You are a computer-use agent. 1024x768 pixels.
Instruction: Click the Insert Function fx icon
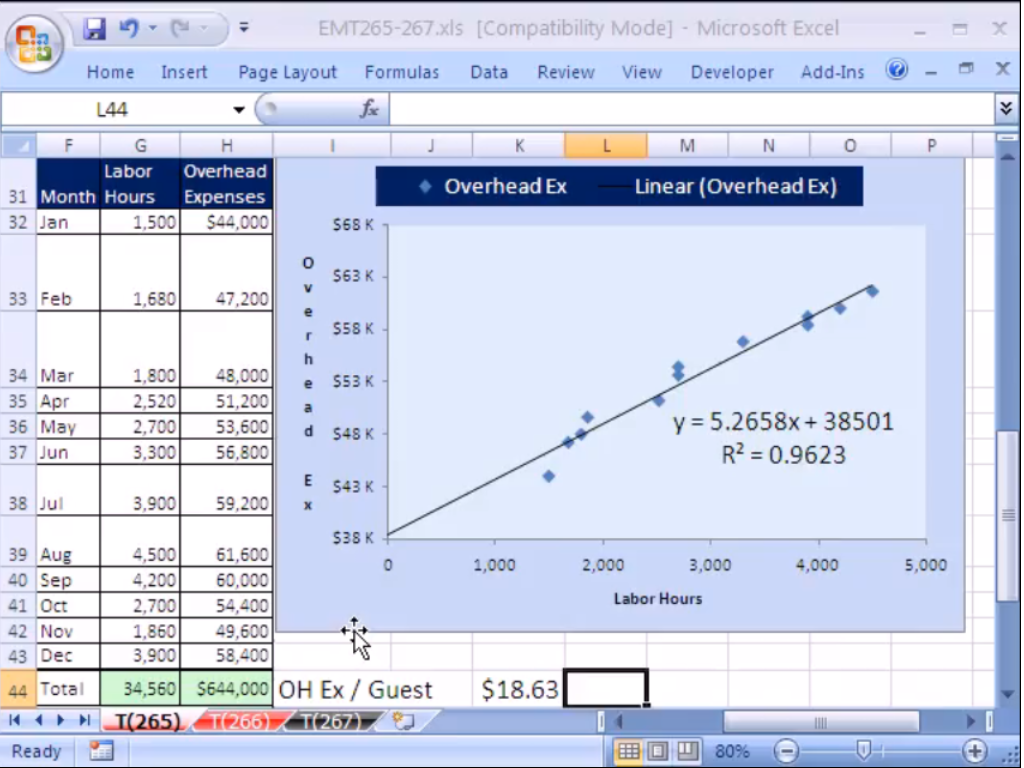[x=369, y=109]
